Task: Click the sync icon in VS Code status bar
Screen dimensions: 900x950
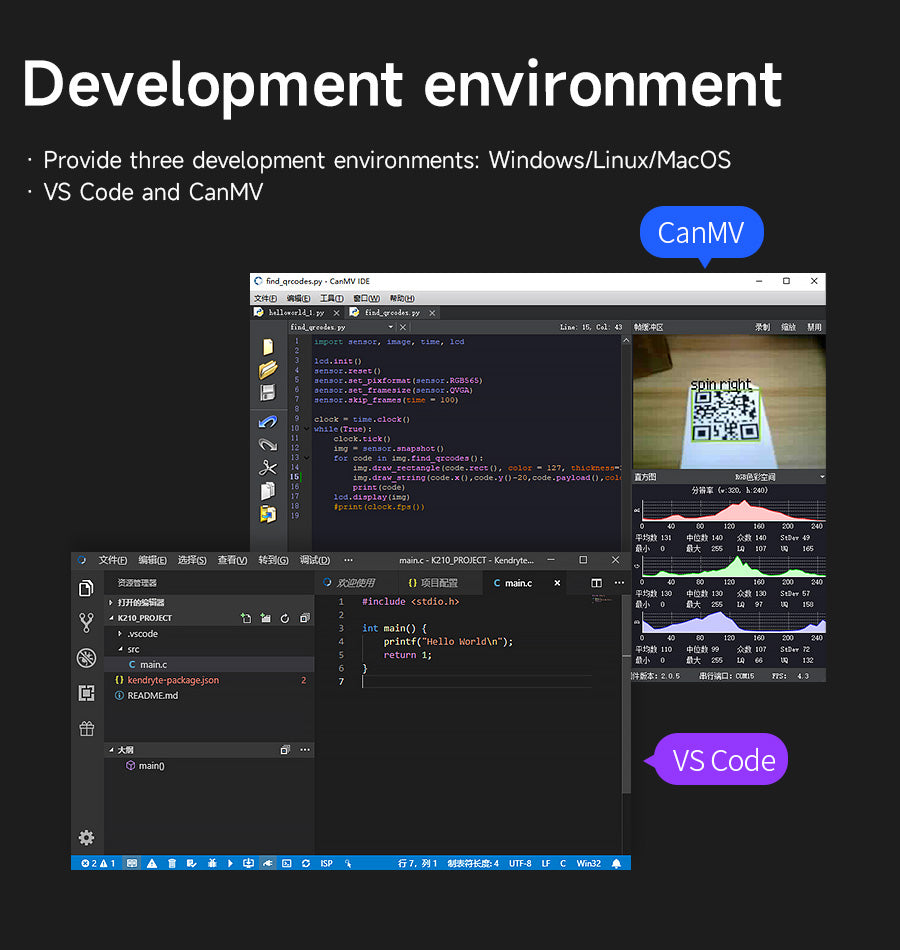Action: 306,863
